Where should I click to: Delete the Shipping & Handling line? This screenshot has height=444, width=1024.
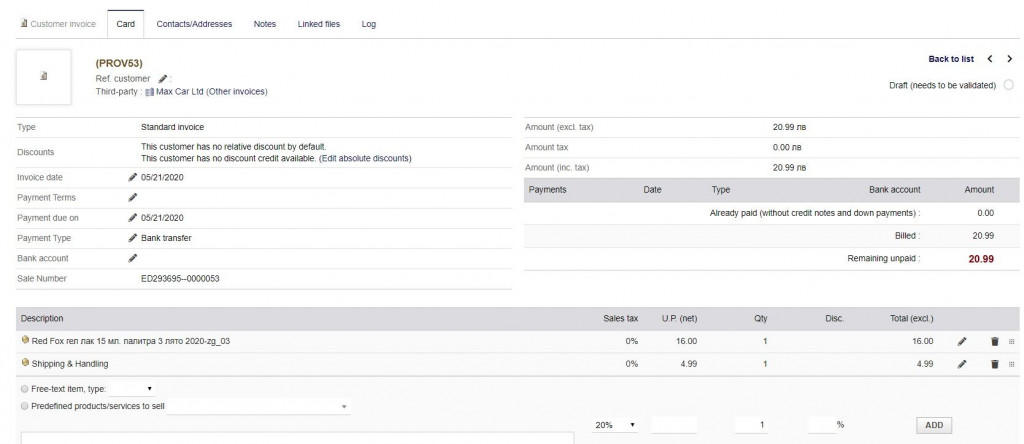pos(994,364)
